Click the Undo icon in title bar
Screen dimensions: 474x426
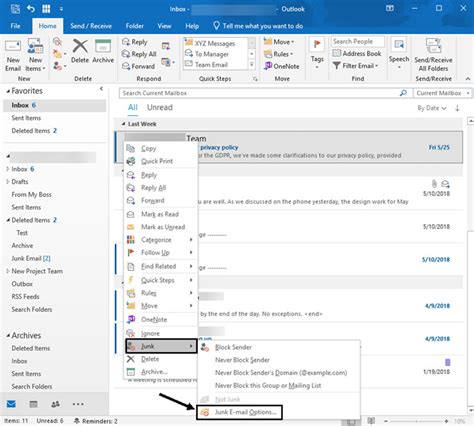(31, 9)
